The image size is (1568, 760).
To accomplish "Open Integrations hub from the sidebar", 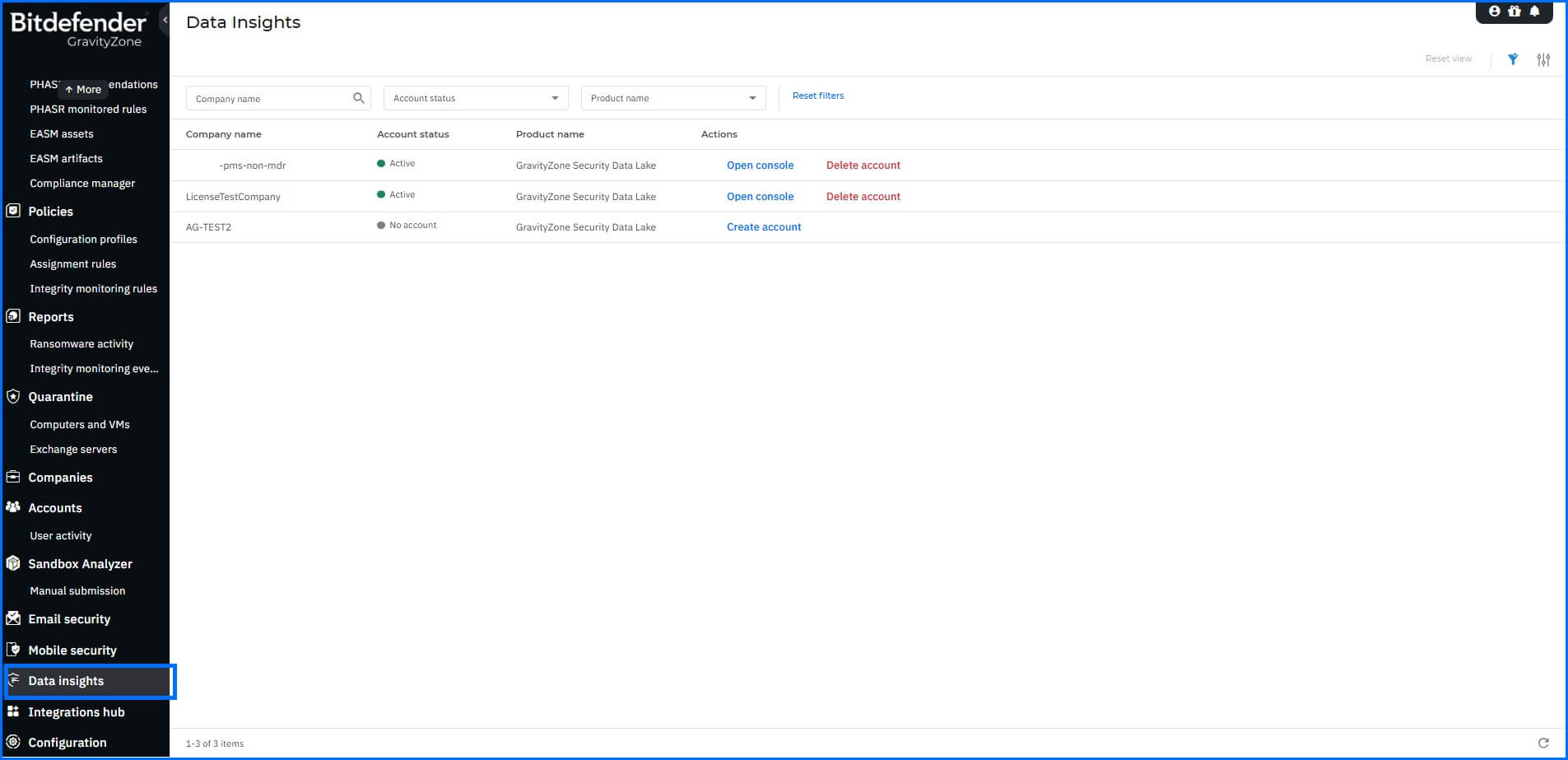I will tap(77, 711).
